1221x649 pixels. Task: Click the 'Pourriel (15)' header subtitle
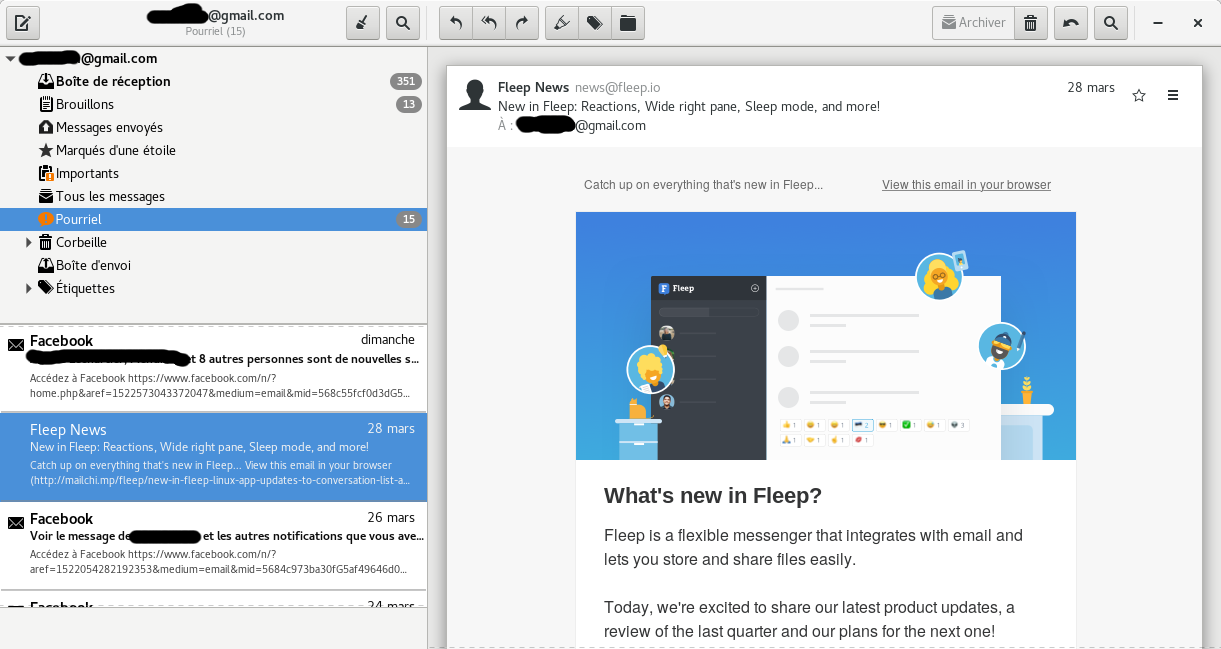[215, 31]
